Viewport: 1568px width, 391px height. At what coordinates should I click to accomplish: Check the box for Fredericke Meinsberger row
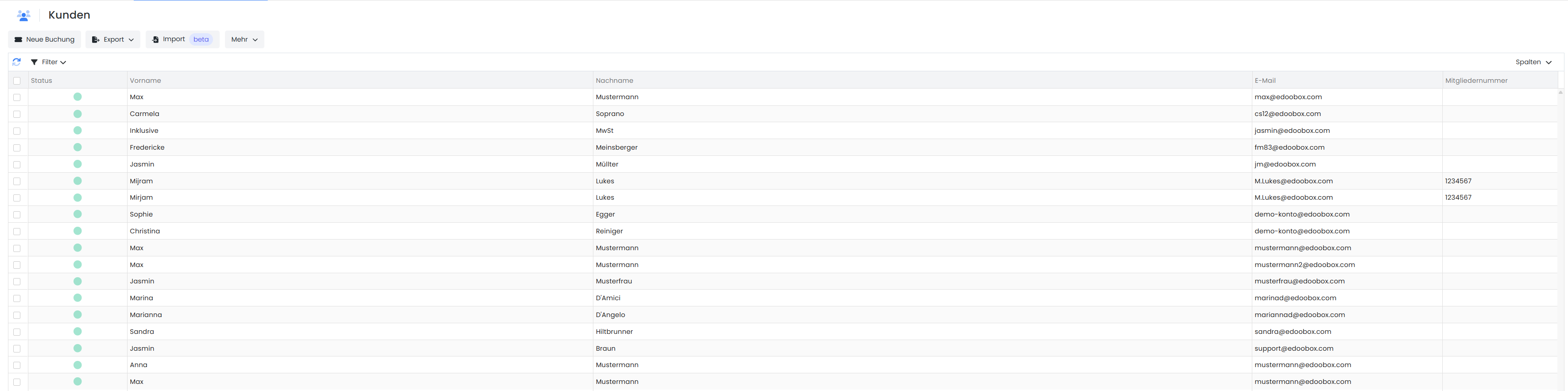pos(17,148)
